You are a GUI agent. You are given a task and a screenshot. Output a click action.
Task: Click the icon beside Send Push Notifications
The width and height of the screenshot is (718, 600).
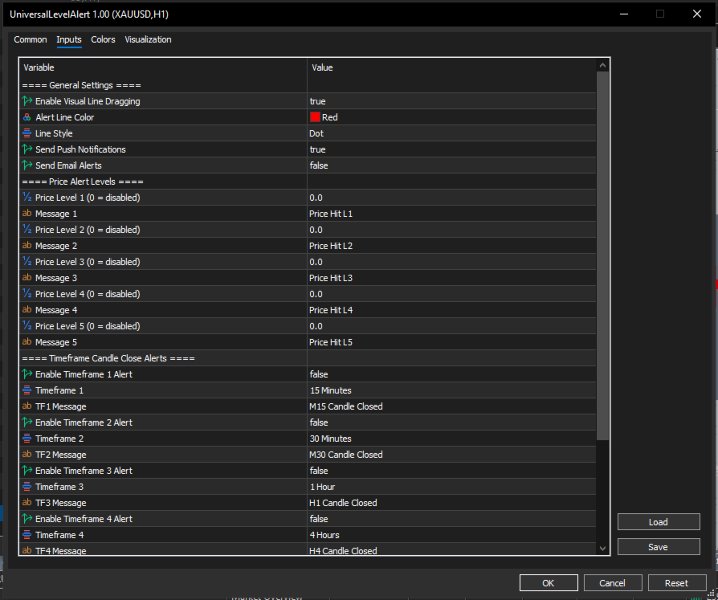pyautogui.click(x=27, y=149)
